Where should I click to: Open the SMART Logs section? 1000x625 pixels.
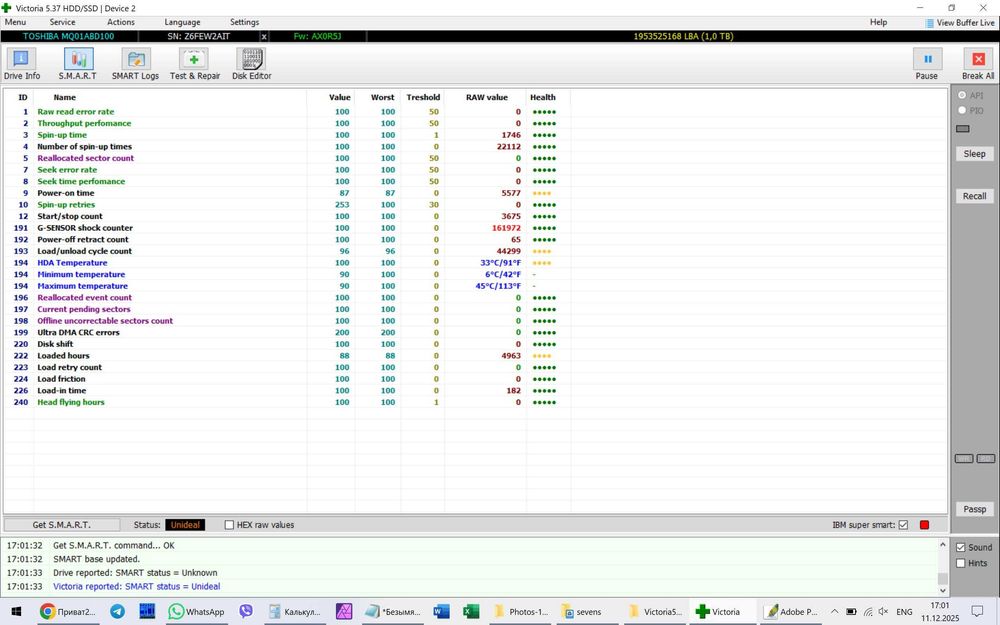[x=135, y=64]
